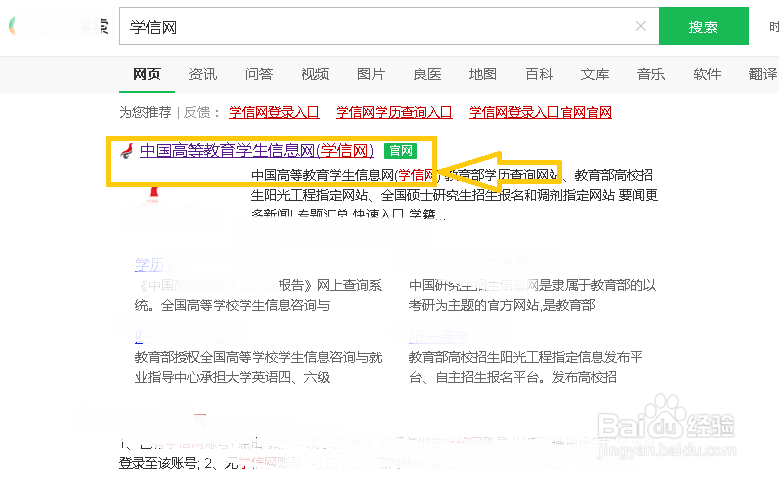Open the search engine logo in header
Image resolution: width=779 pixels, height=477 pixels.
point(58,26)
